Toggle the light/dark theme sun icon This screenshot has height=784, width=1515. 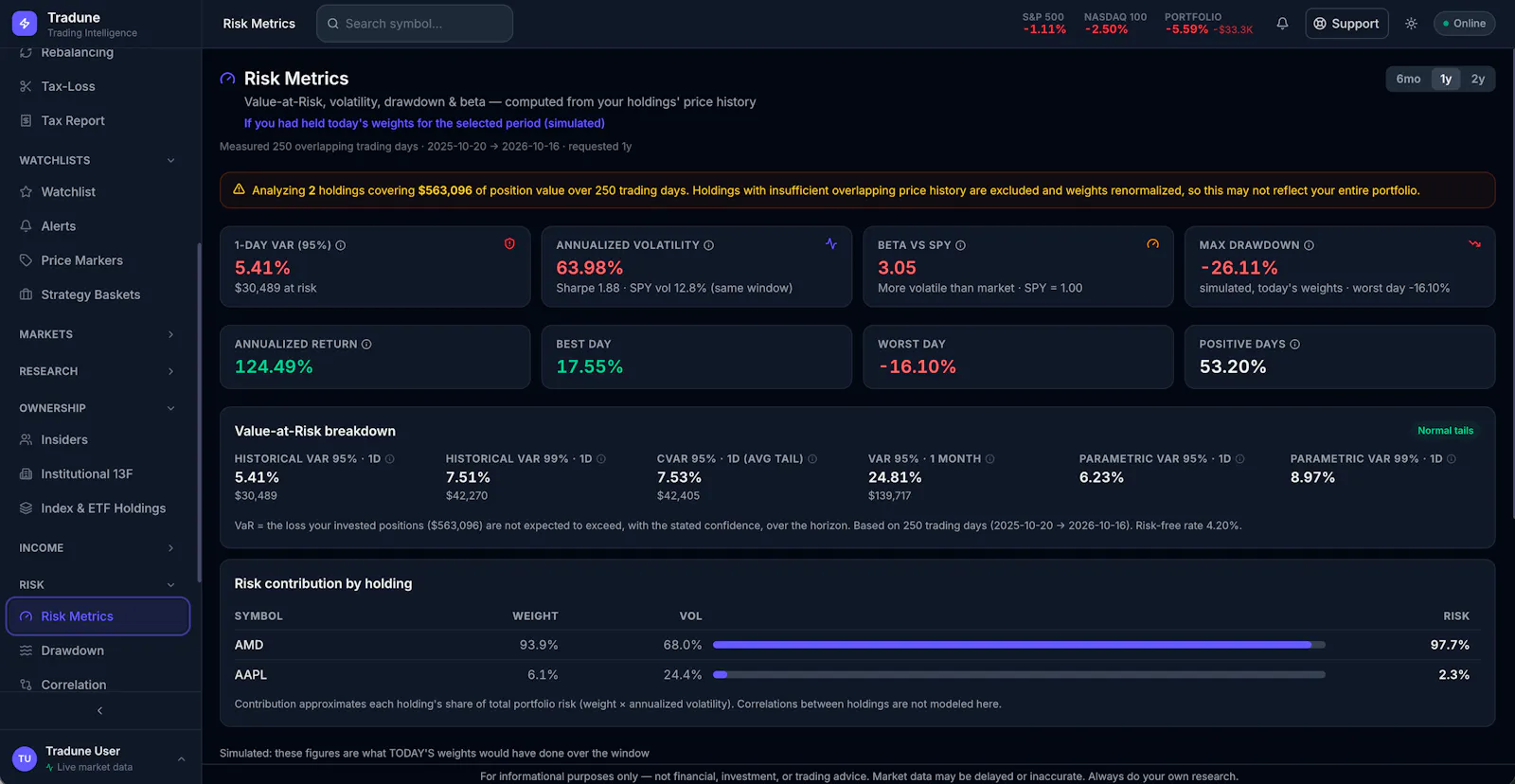coord(1411,24)
